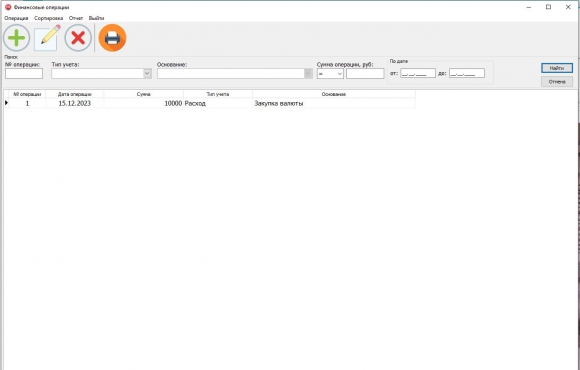Open the Отчет menu
This screenshot has height=370, width=580.
[76, 18]
